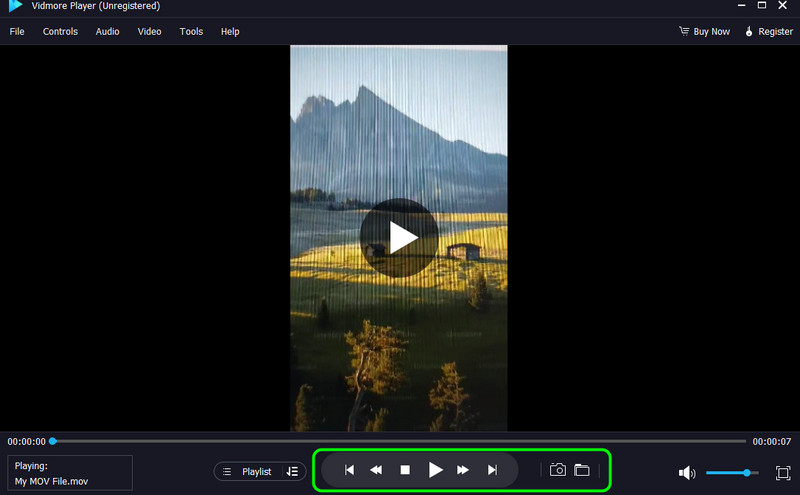Open the Tools menu

[x=191, y=32]
